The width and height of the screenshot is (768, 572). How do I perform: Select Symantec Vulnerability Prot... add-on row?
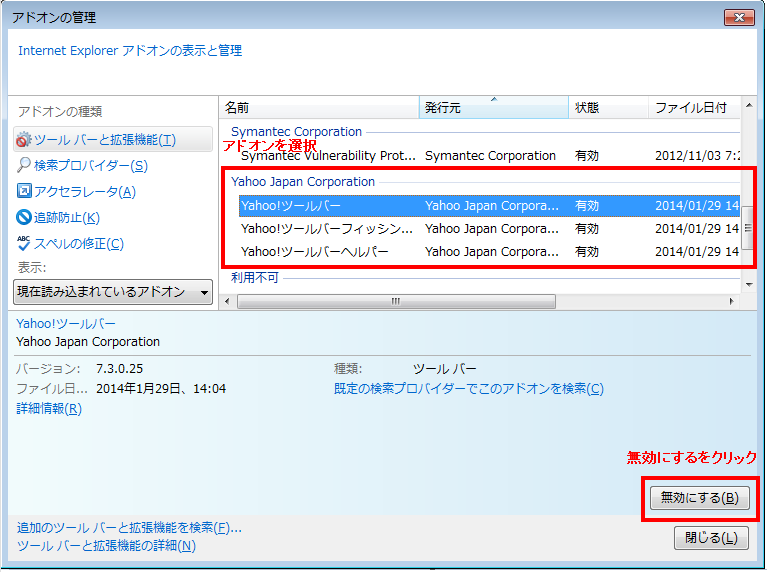tap(489, 156)
